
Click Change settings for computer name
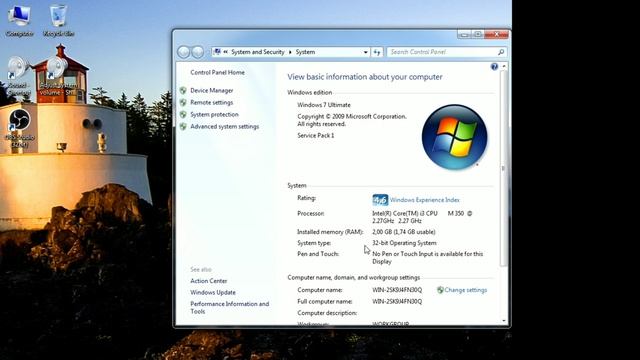(x=465, y=290)
